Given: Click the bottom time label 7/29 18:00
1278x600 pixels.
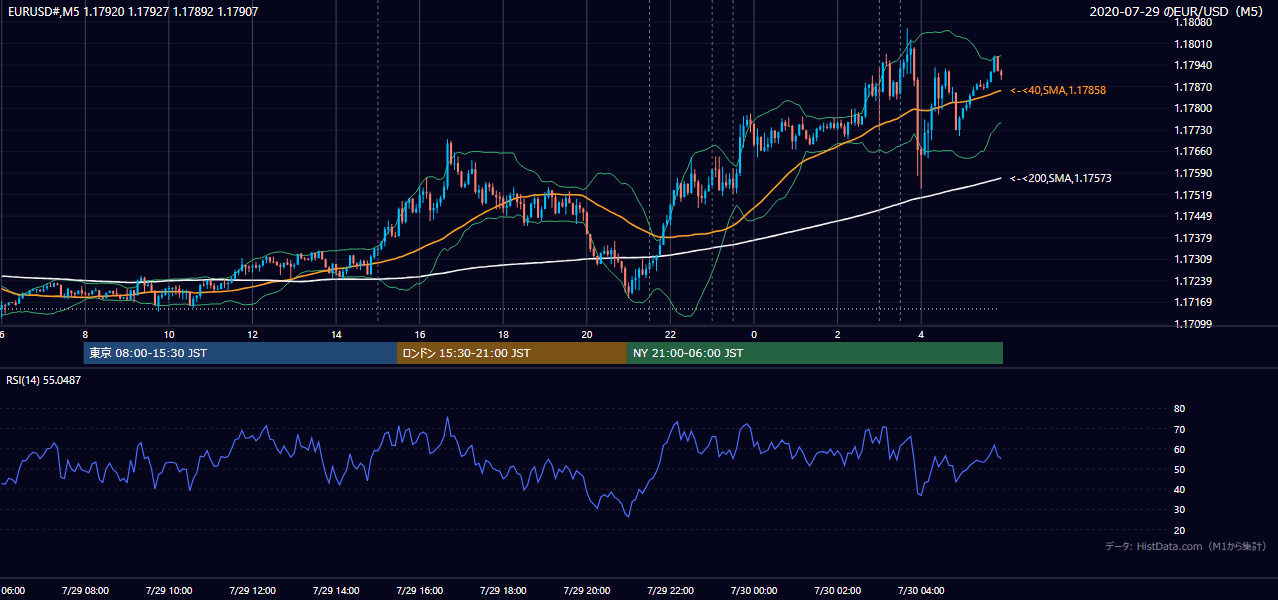Looking at the screenshot, I should (503, 590).
